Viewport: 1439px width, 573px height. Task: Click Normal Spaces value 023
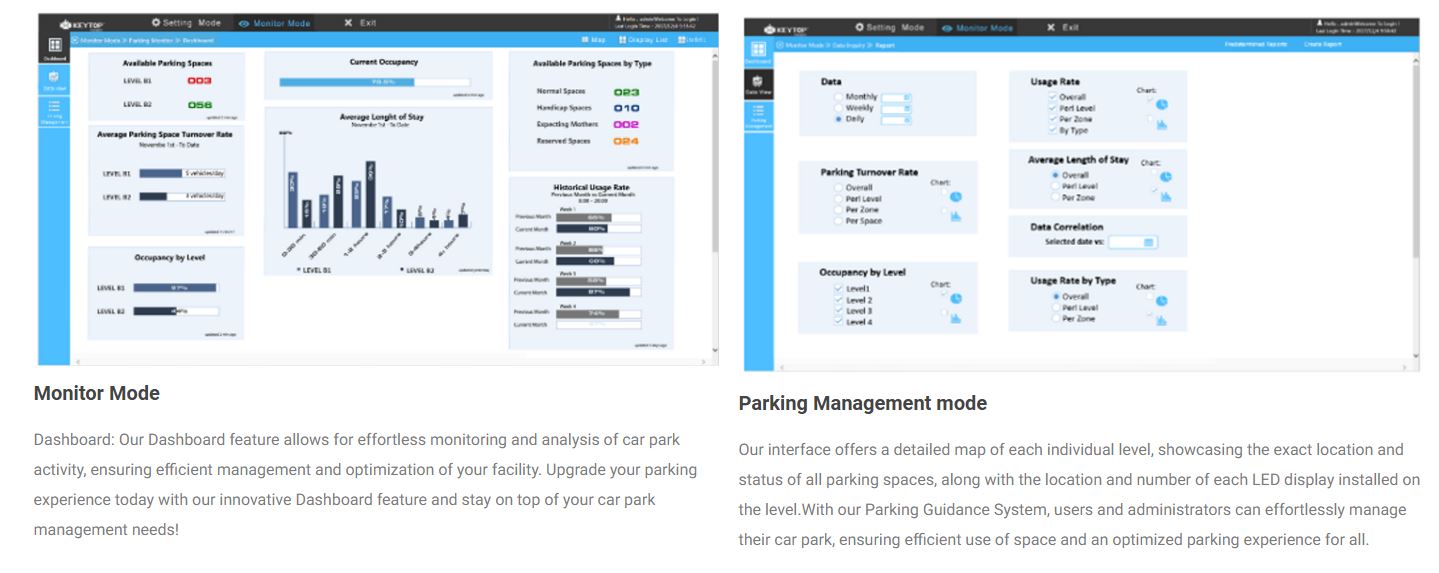pos(626,92)
